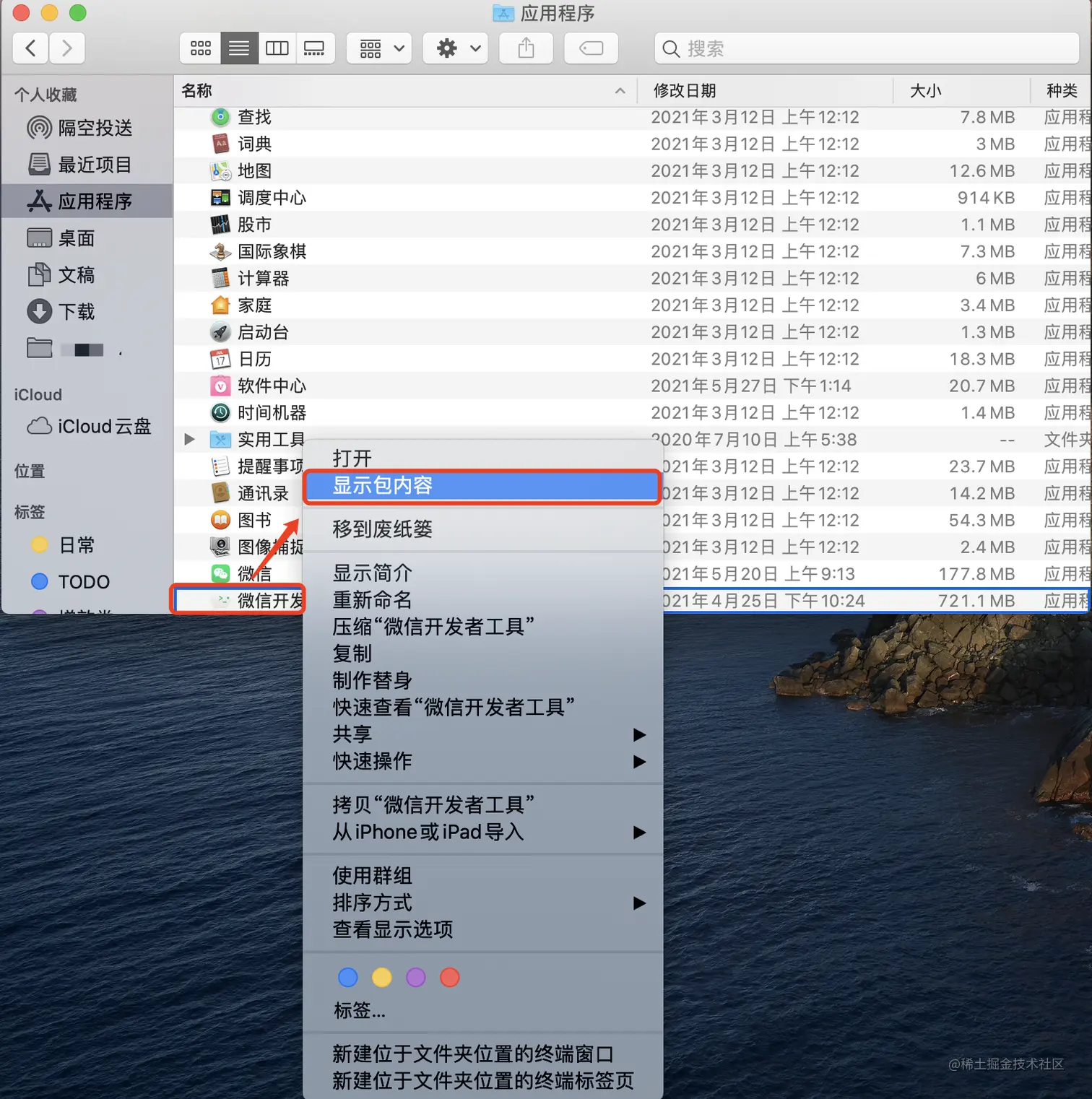Click the Edit Tags toolbar button
1092x1099 pixels.
tap(591, 48)
